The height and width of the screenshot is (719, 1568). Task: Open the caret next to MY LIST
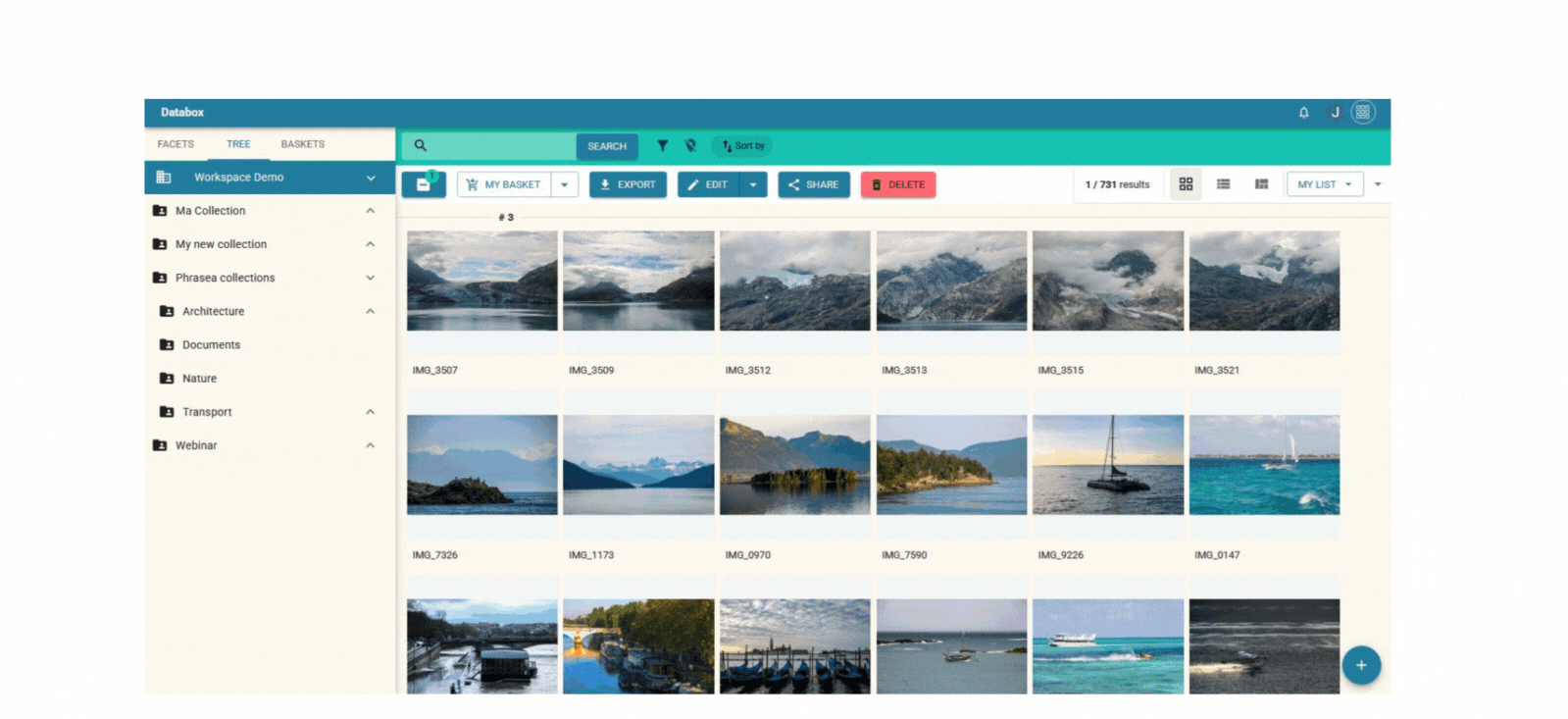[1378, 184]
